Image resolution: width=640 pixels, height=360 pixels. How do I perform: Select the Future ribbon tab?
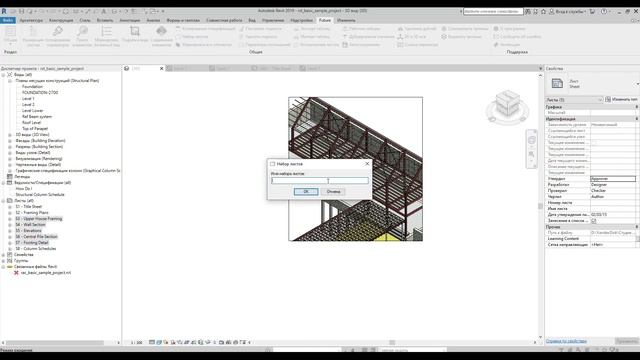pos(325,20)
